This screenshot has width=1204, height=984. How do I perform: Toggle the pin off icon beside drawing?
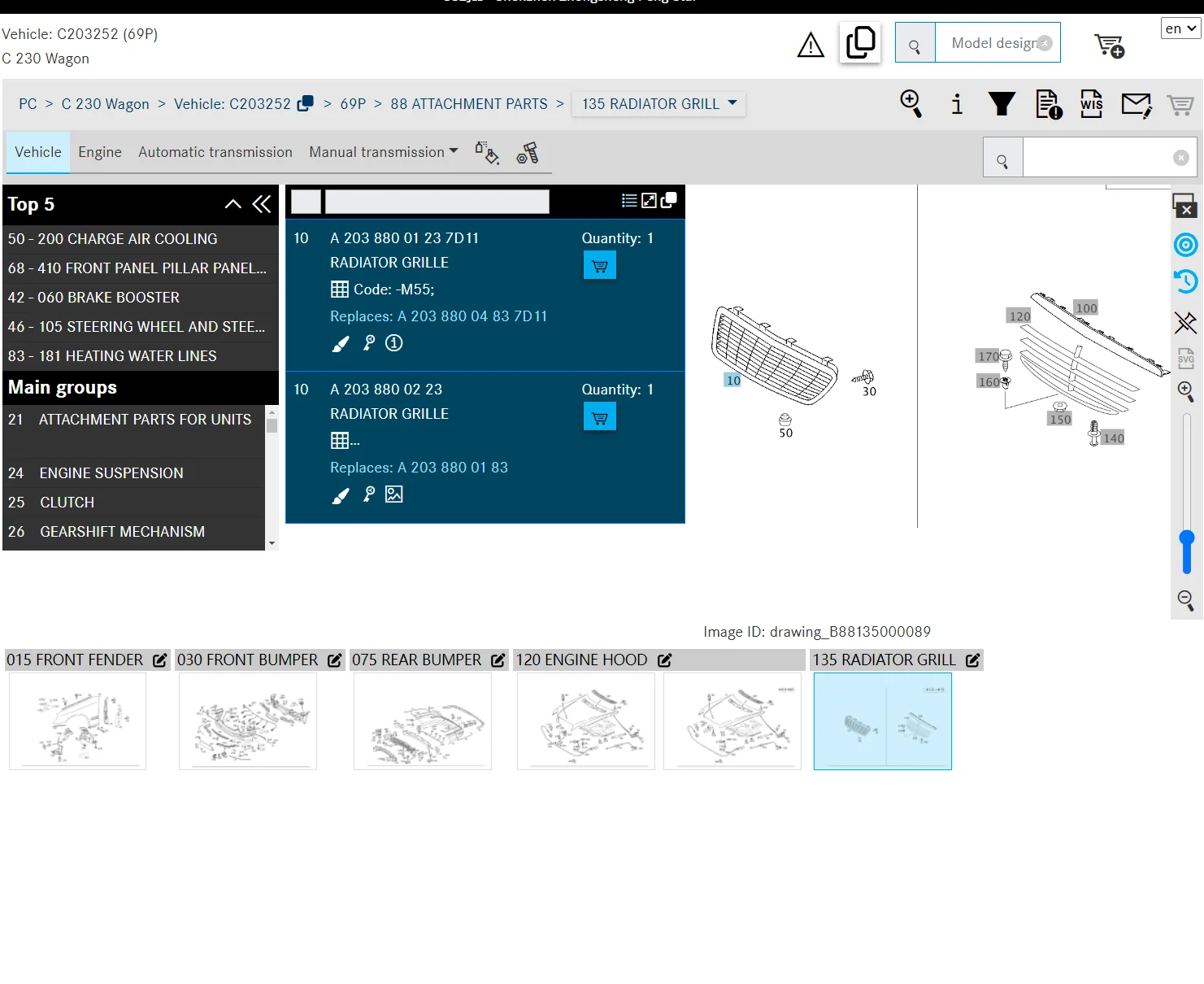pyautogui.click(x=1186, y=323)
